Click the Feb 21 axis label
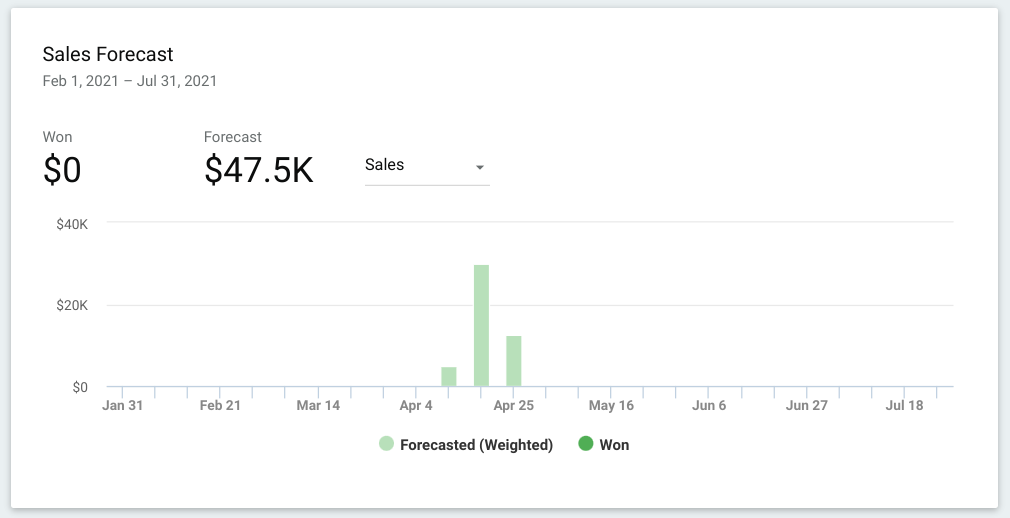 [x=220, y=406]
